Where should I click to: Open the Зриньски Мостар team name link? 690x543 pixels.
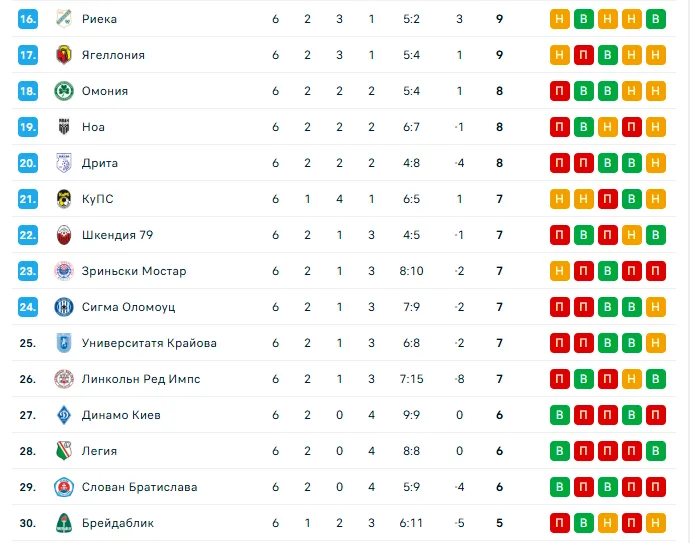(x=134, y=271)
